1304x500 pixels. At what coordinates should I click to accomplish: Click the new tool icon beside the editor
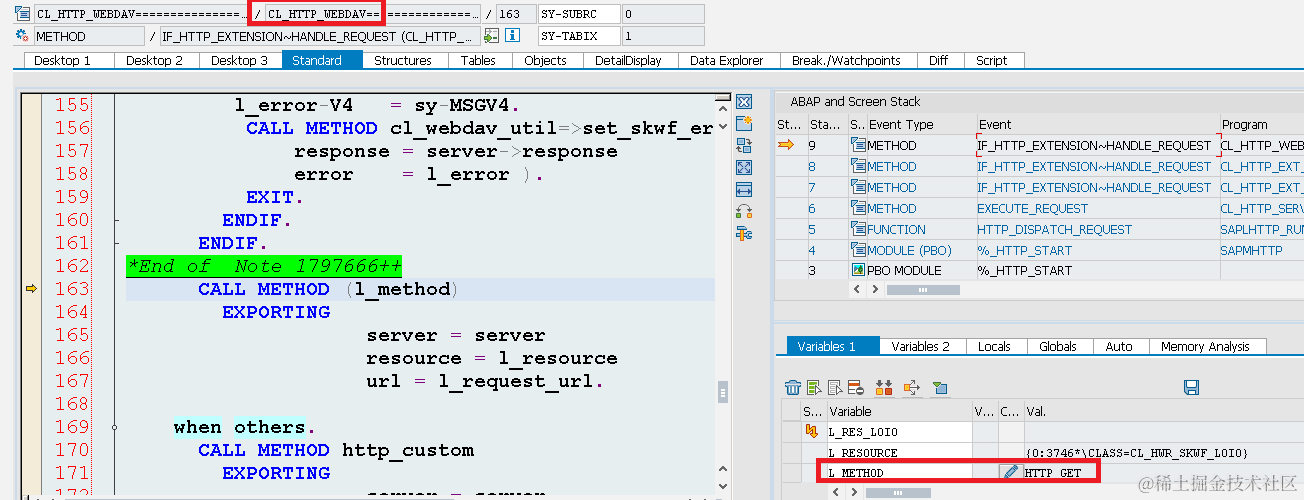(x=744, y=124)
